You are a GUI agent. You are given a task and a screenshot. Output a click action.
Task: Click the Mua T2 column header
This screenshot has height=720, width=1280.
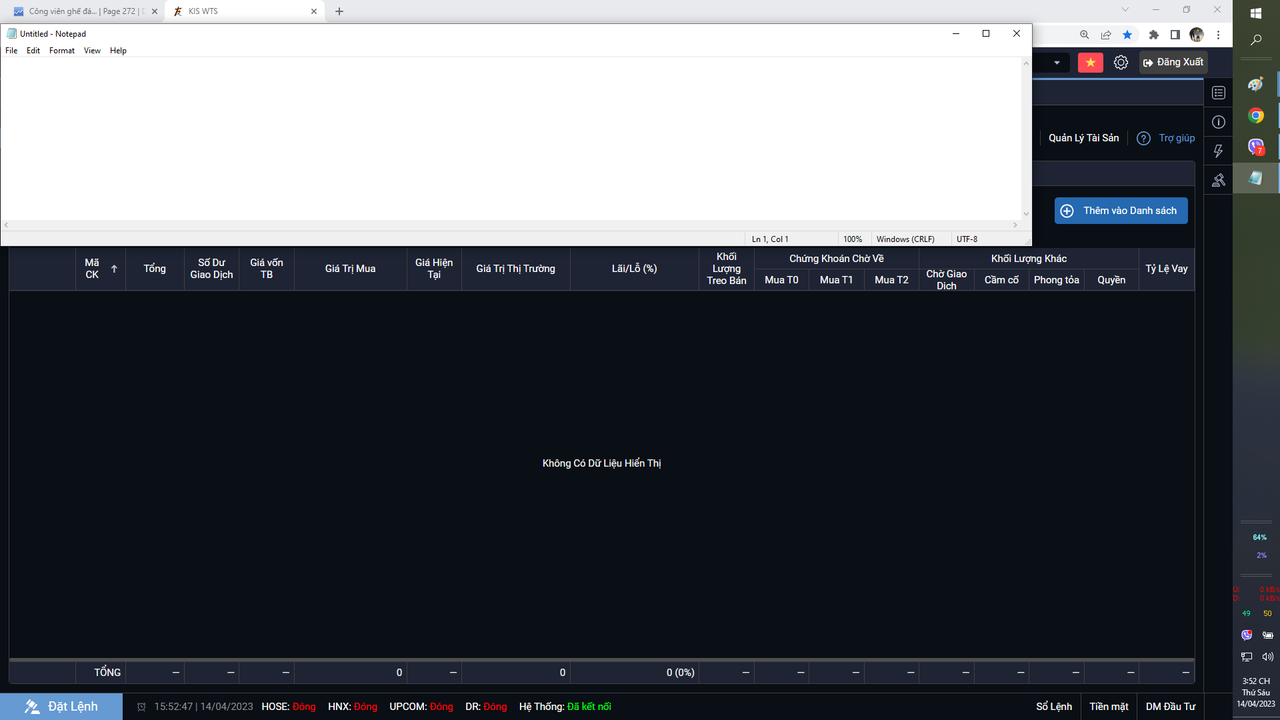click(x=892, y=280)
